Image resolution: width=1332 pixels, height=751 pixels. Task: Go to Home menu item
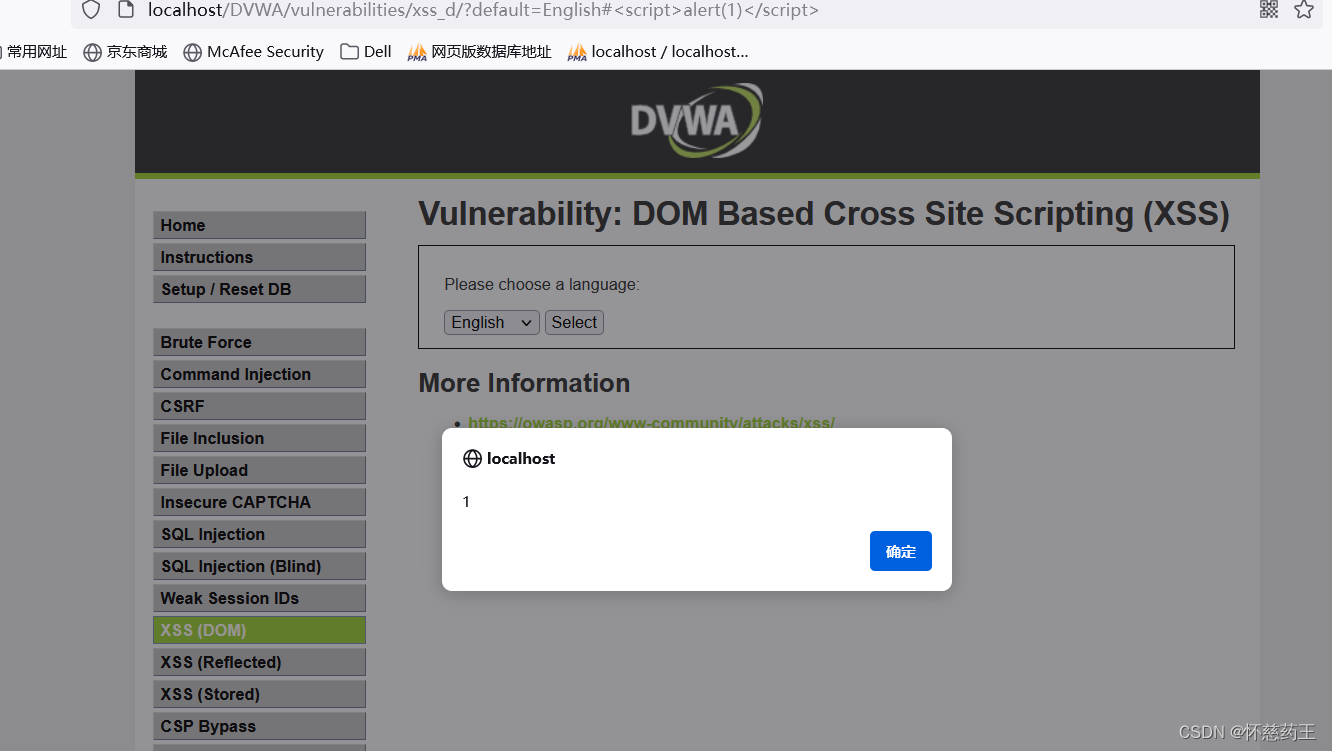point(259,225)
